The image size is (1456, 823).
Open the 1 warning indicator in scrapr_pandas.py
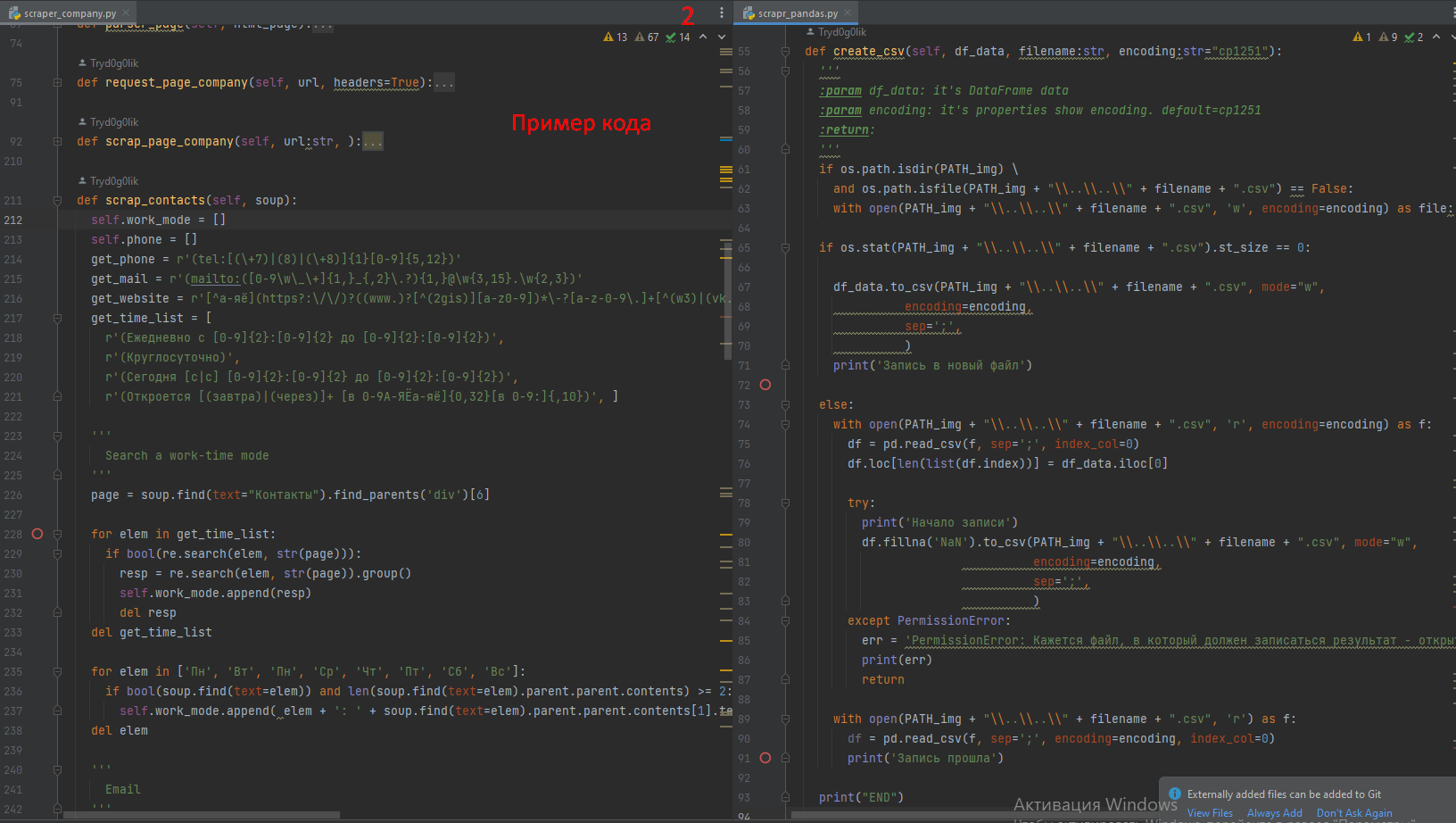click(x=1362, y=37)
